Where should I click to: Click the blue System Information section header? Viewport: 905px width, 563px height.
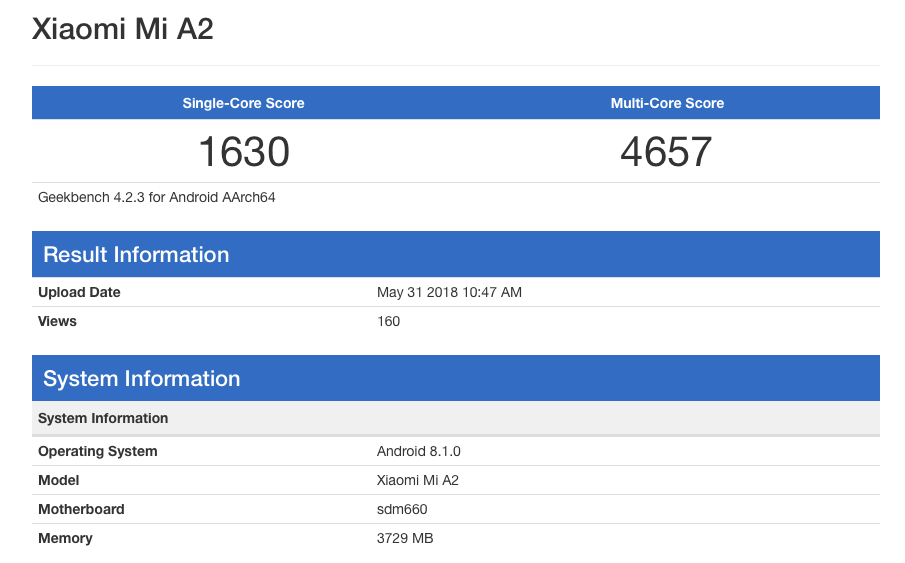[456, 378]
